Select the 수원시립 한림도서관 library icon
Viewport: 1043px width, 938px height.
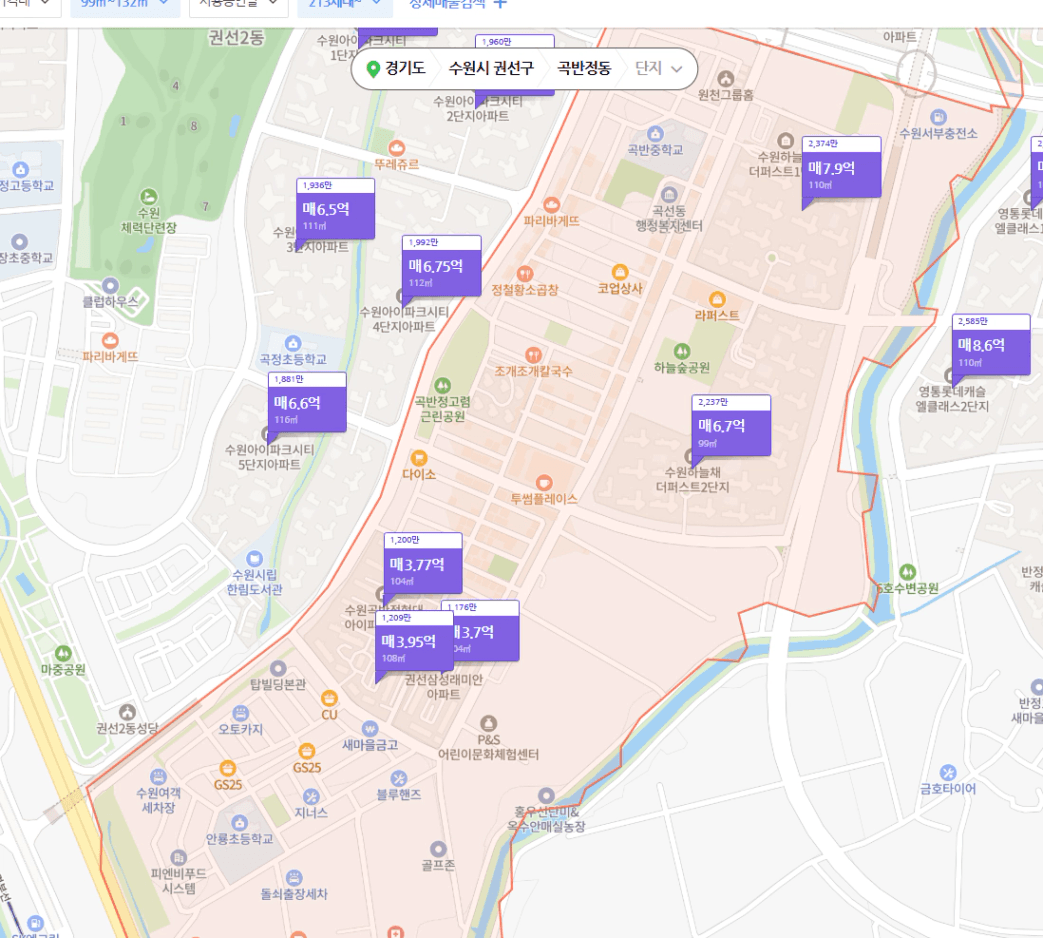(254, 558)
